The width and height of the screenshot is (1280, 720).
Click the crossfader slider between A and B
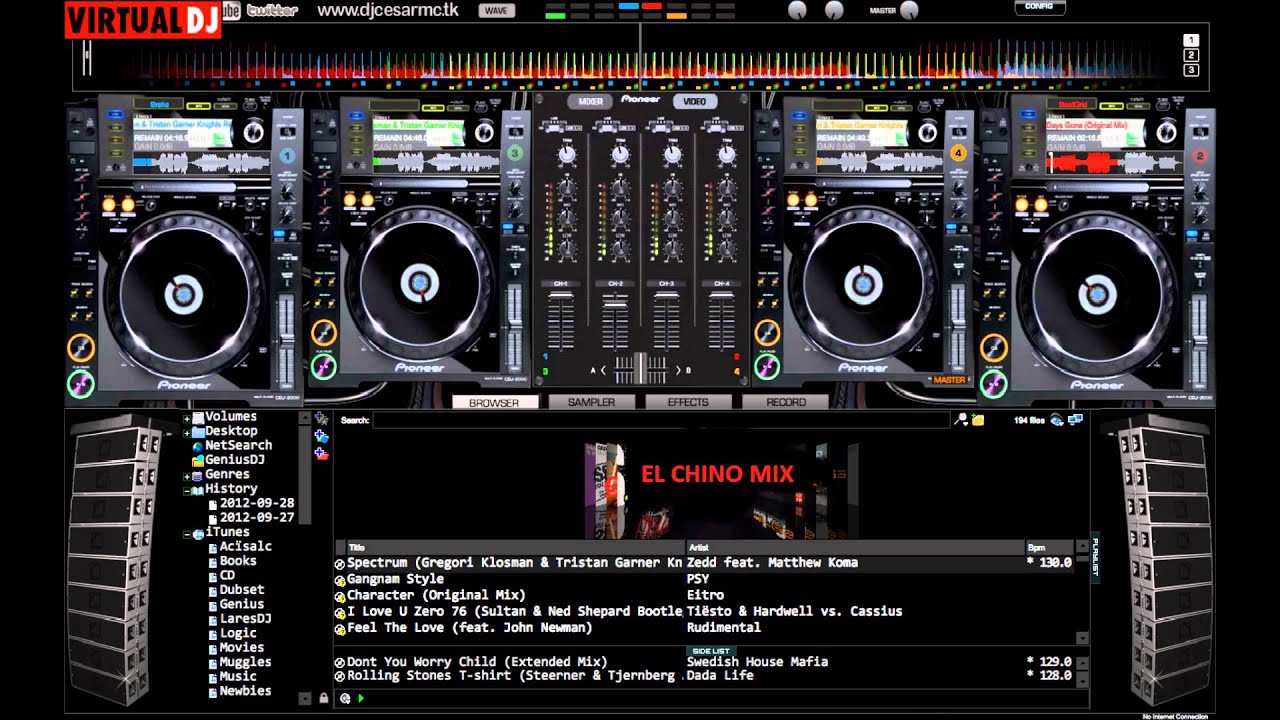[640, 369]
